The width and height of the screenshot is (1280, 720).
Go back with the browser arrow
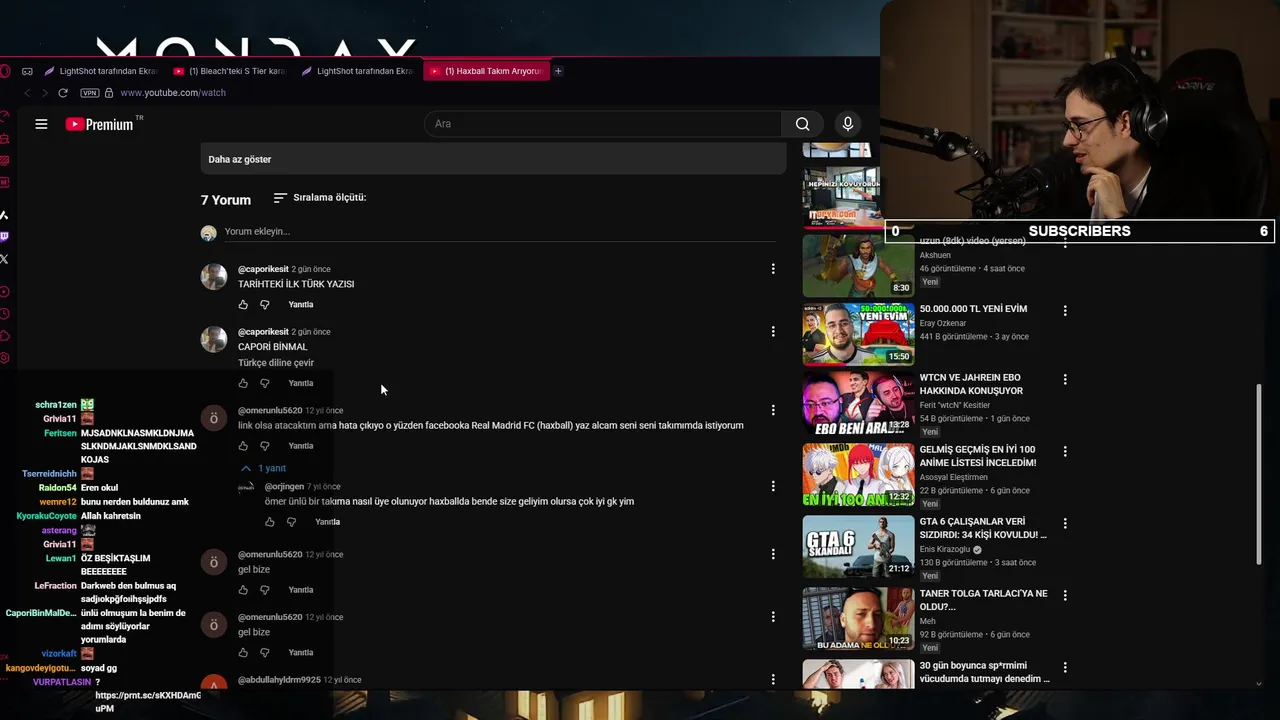27,93
